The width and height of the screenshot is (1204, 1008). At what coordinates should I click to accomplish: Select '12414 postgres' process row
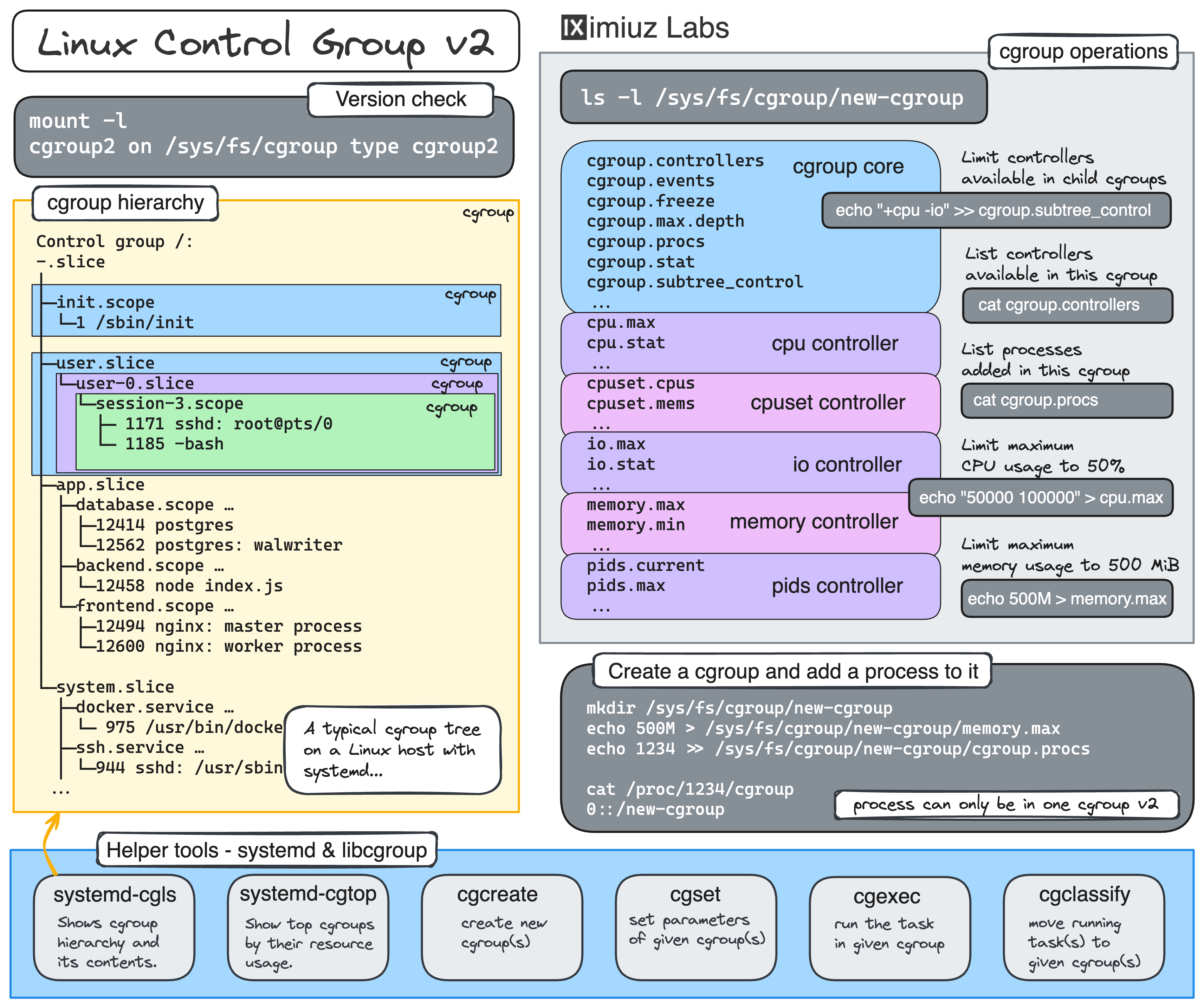pyautogui.click(x=164, y=525)
